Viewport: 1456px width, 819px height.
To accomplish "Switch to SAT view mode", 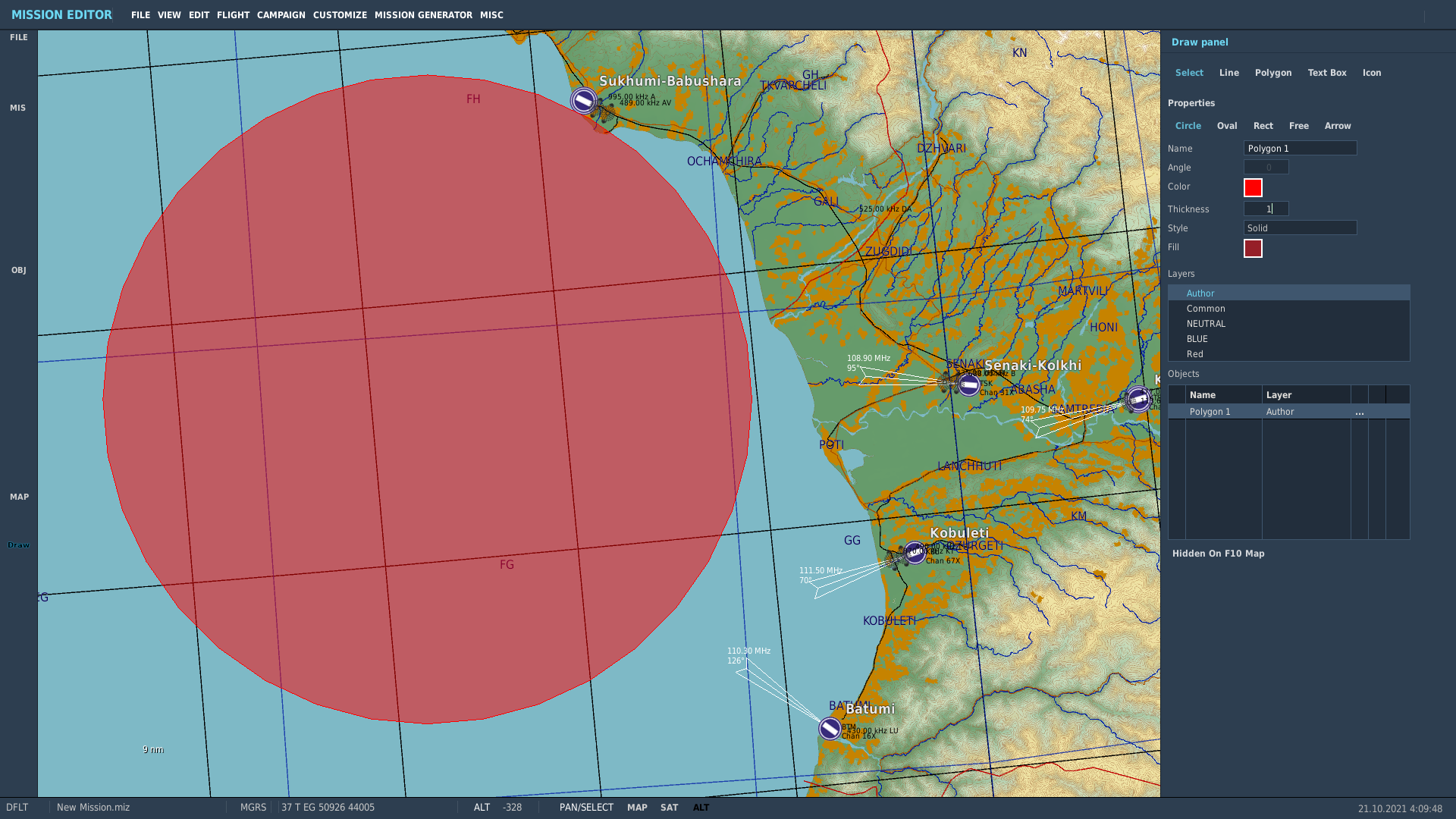I will coord(669,808).
